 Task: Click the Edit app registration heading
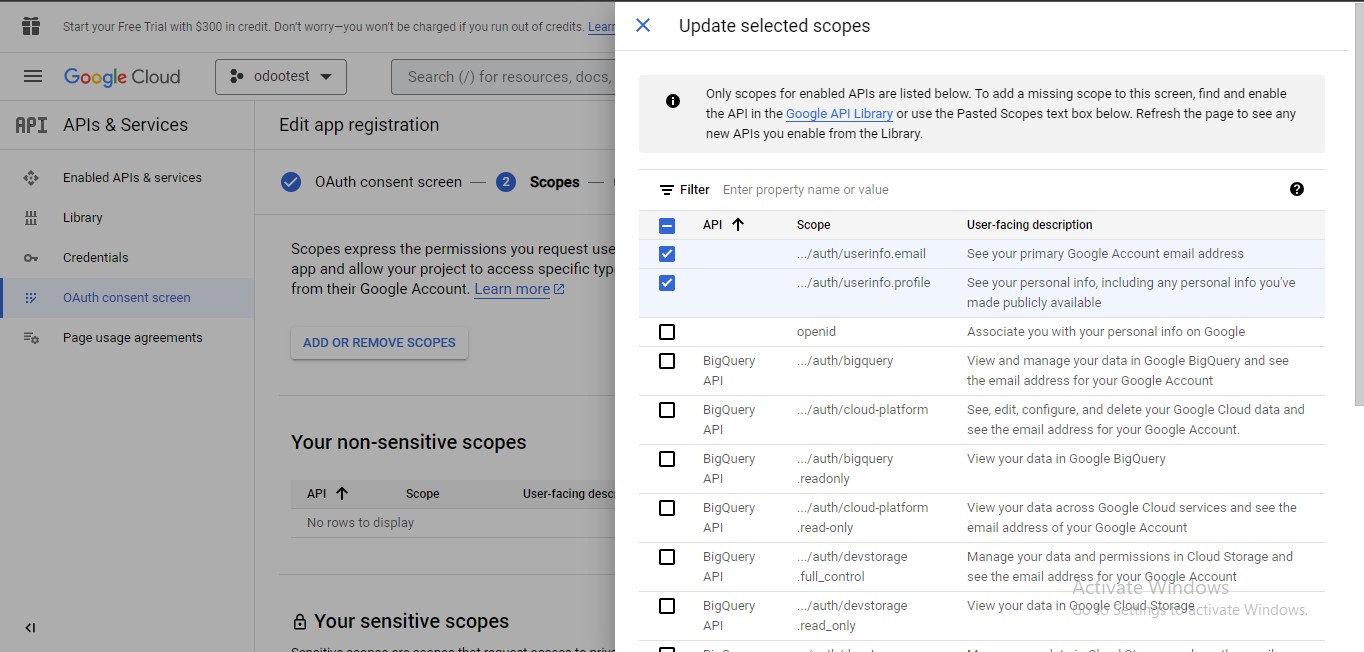[359, 125]
